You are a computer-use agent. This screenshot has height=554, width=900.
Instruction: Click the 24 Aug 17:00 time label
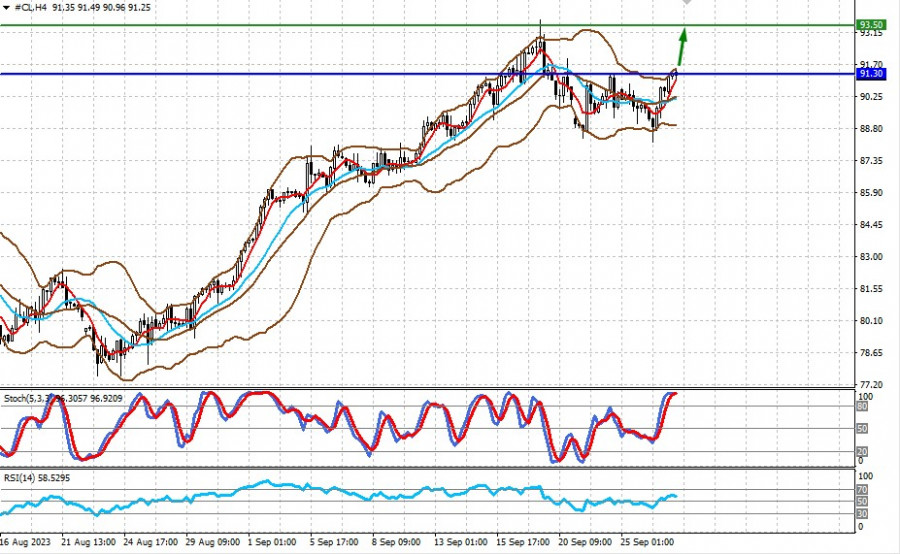(x=150, y=542)
